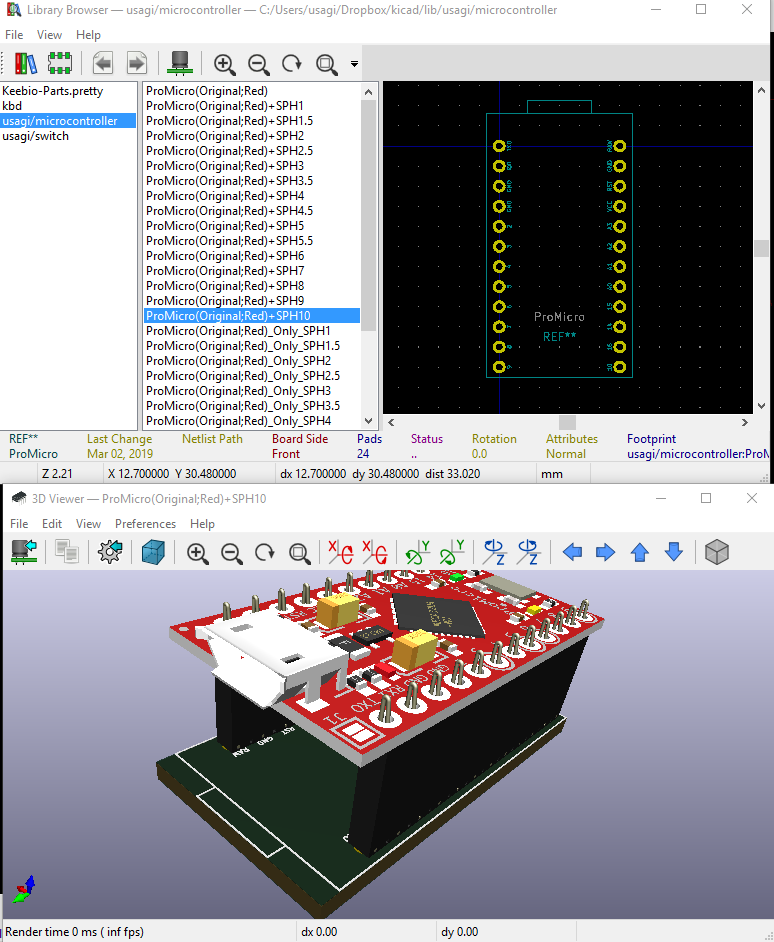Move 3D board left with blue arrow

tap(572, 552)
